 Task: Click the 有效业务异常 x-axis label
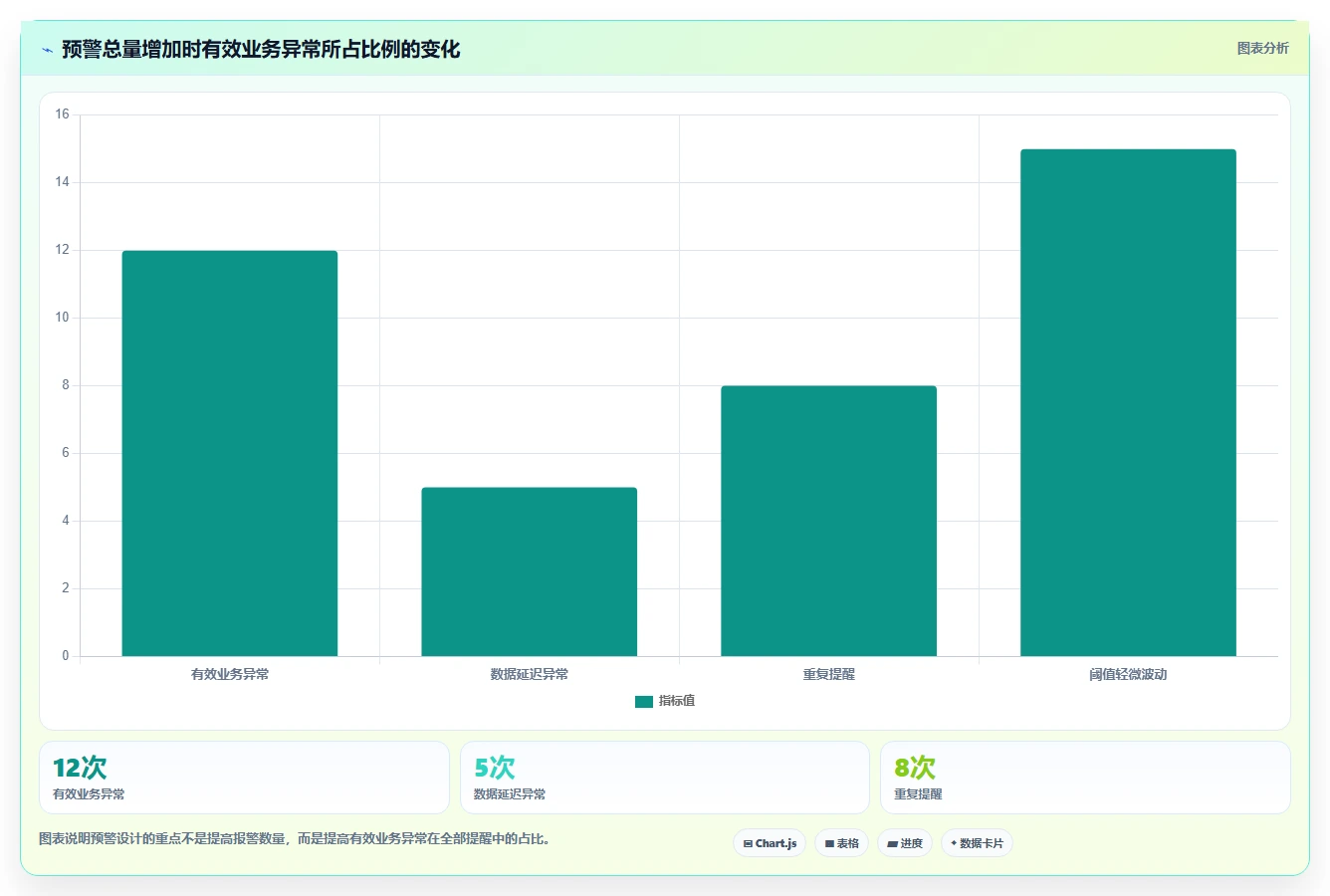tap(230, 674)
